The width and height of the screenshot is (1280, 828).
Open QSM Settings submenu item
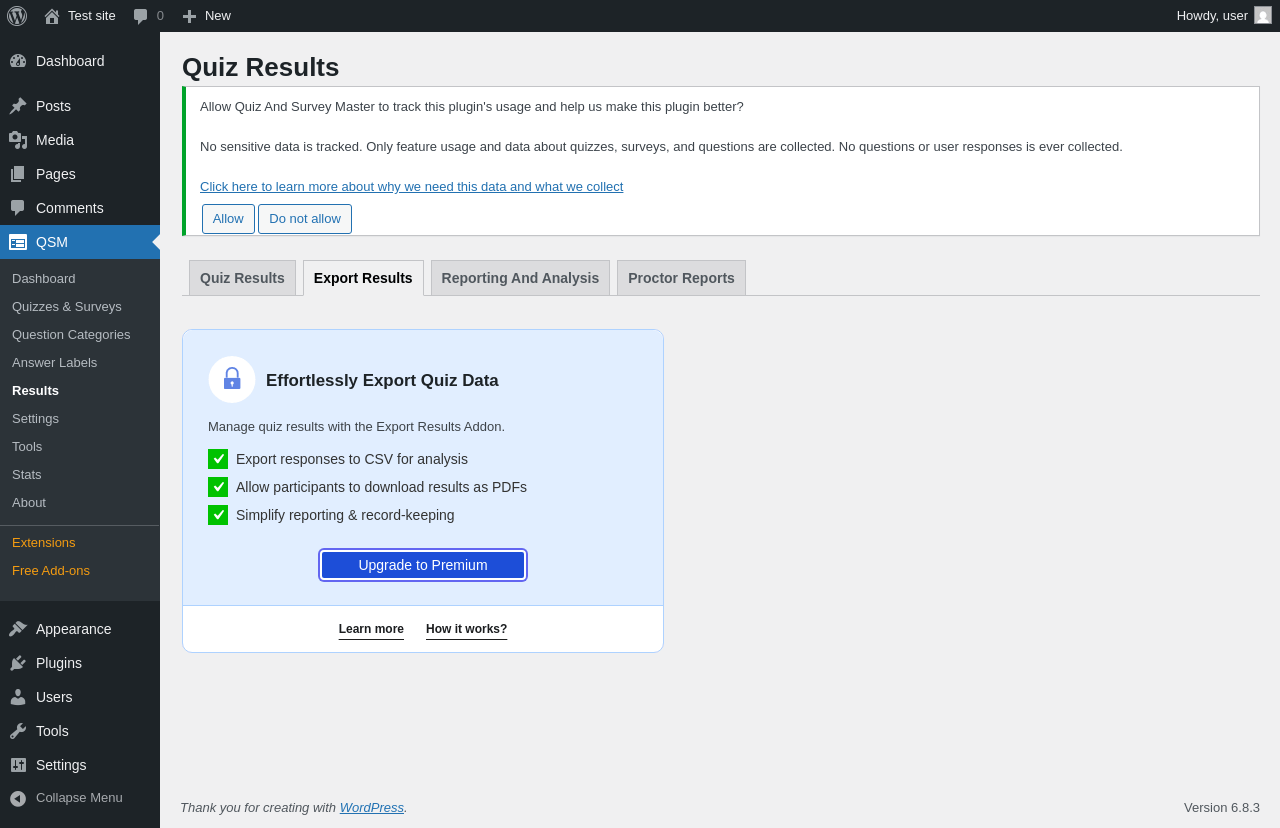point(80,419)
